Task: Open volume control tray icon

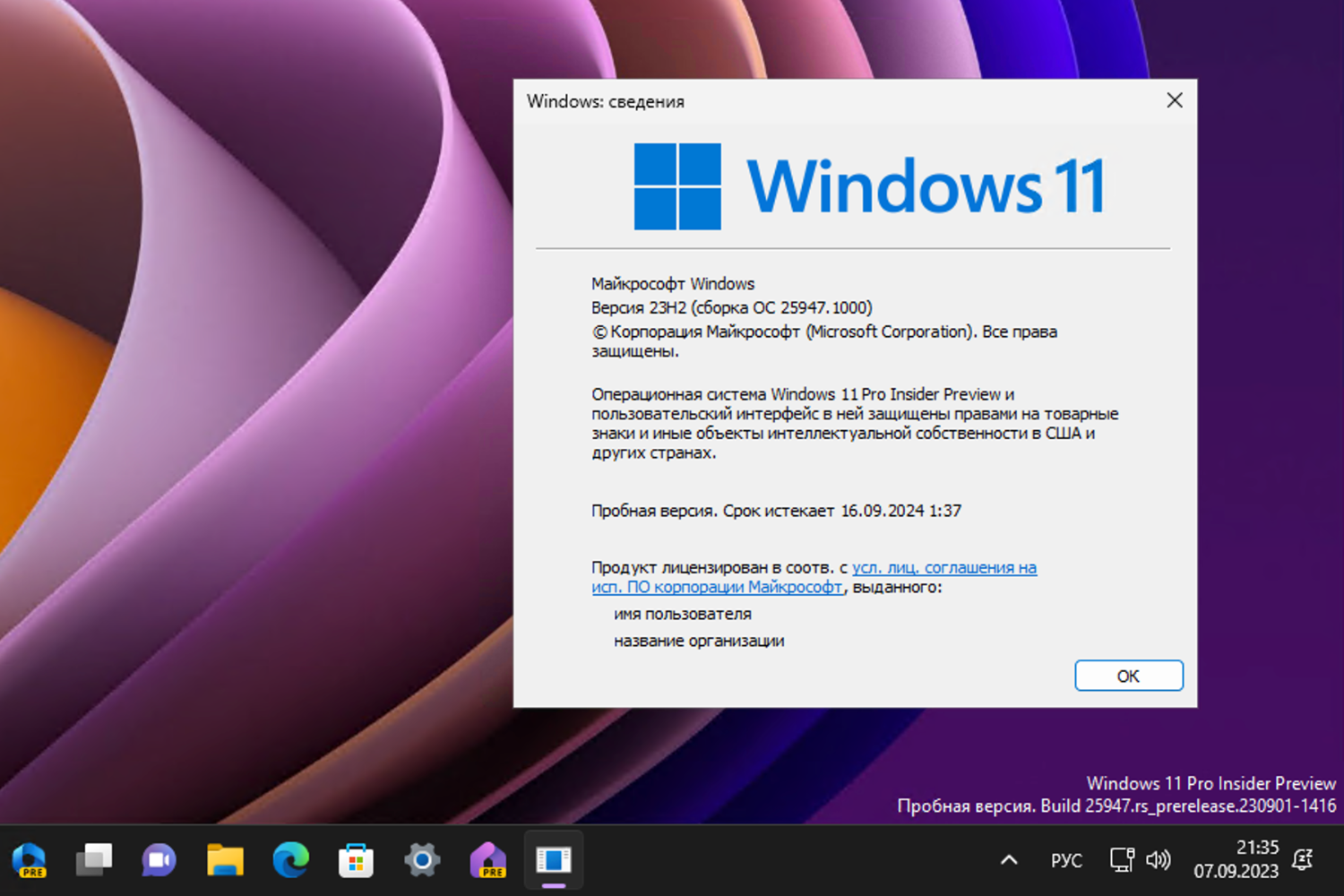Action: 1159,860
